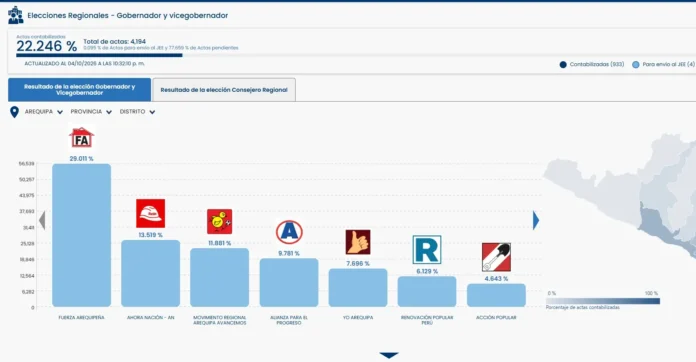Open the AREQUIPA region dropdown

click(x=44, y=112)
